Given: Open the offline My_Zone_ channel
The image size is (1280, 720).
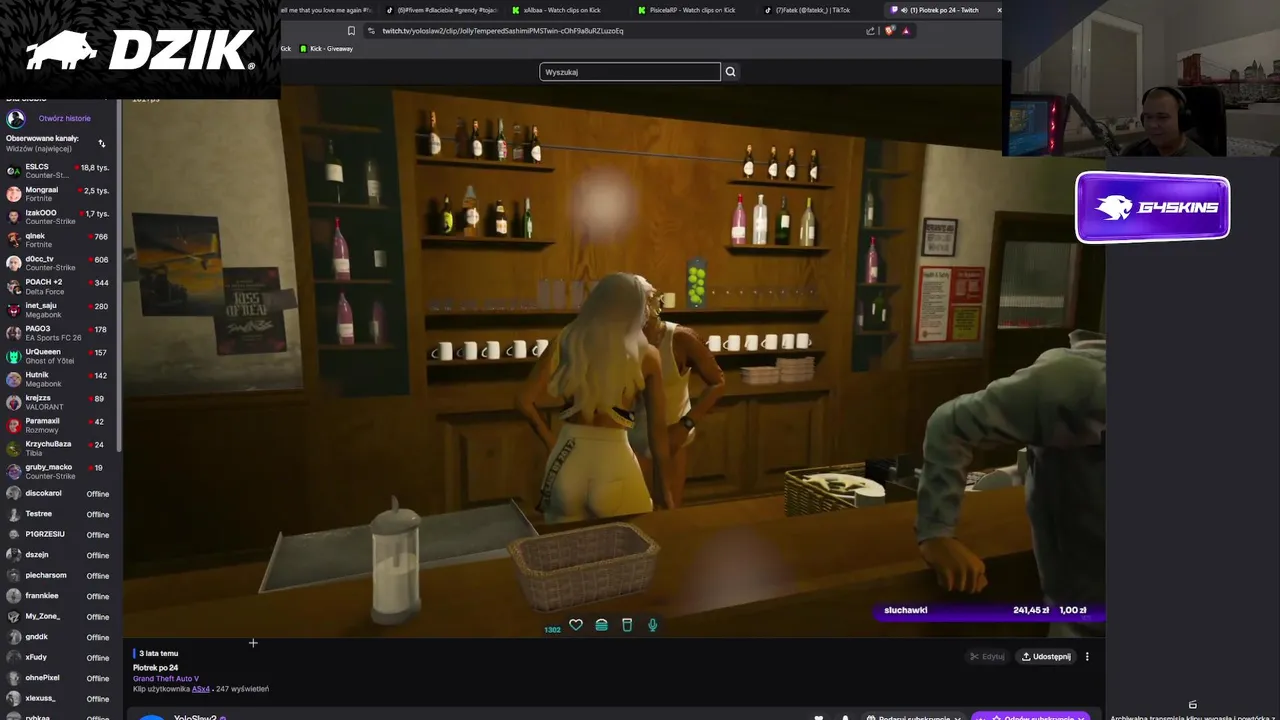Looking at the screenshot, I should (60, 616).
